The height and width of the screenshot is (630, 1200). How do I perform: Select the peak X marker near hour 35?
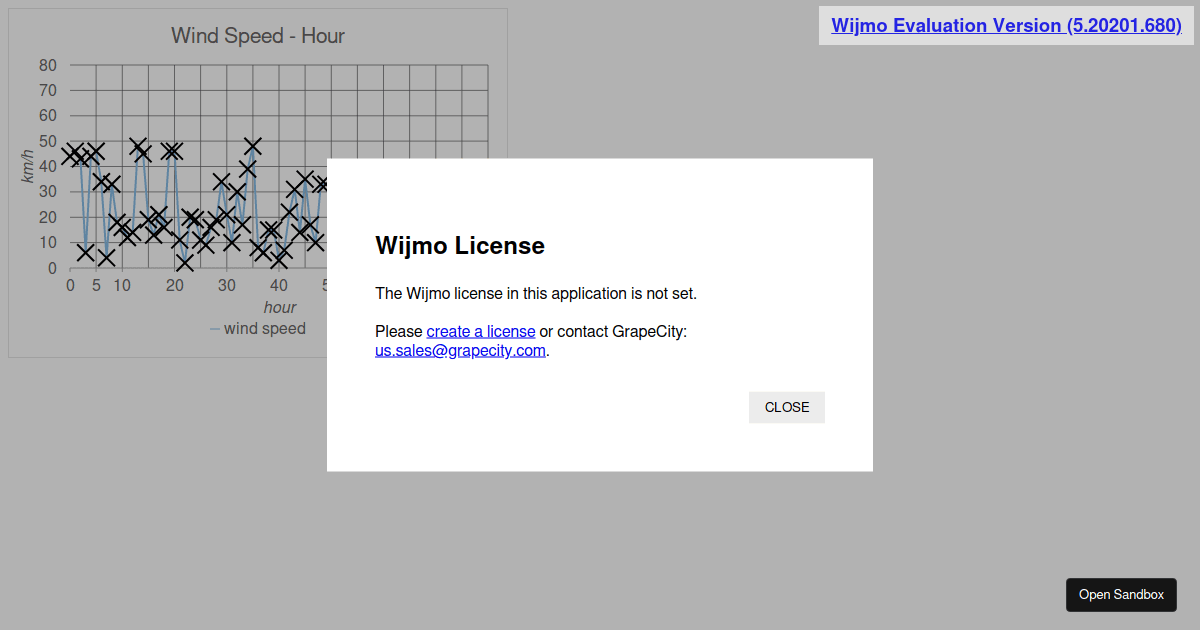click(x=253, y=147)
